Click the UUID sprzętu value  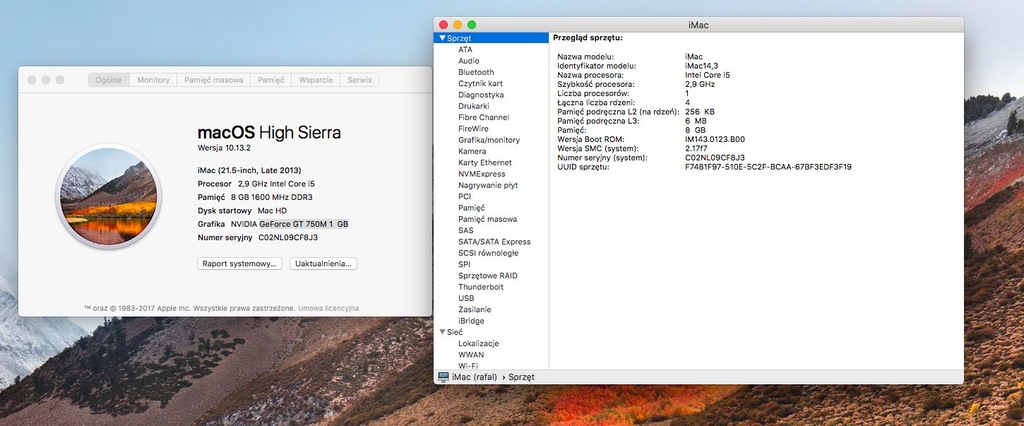768,167
